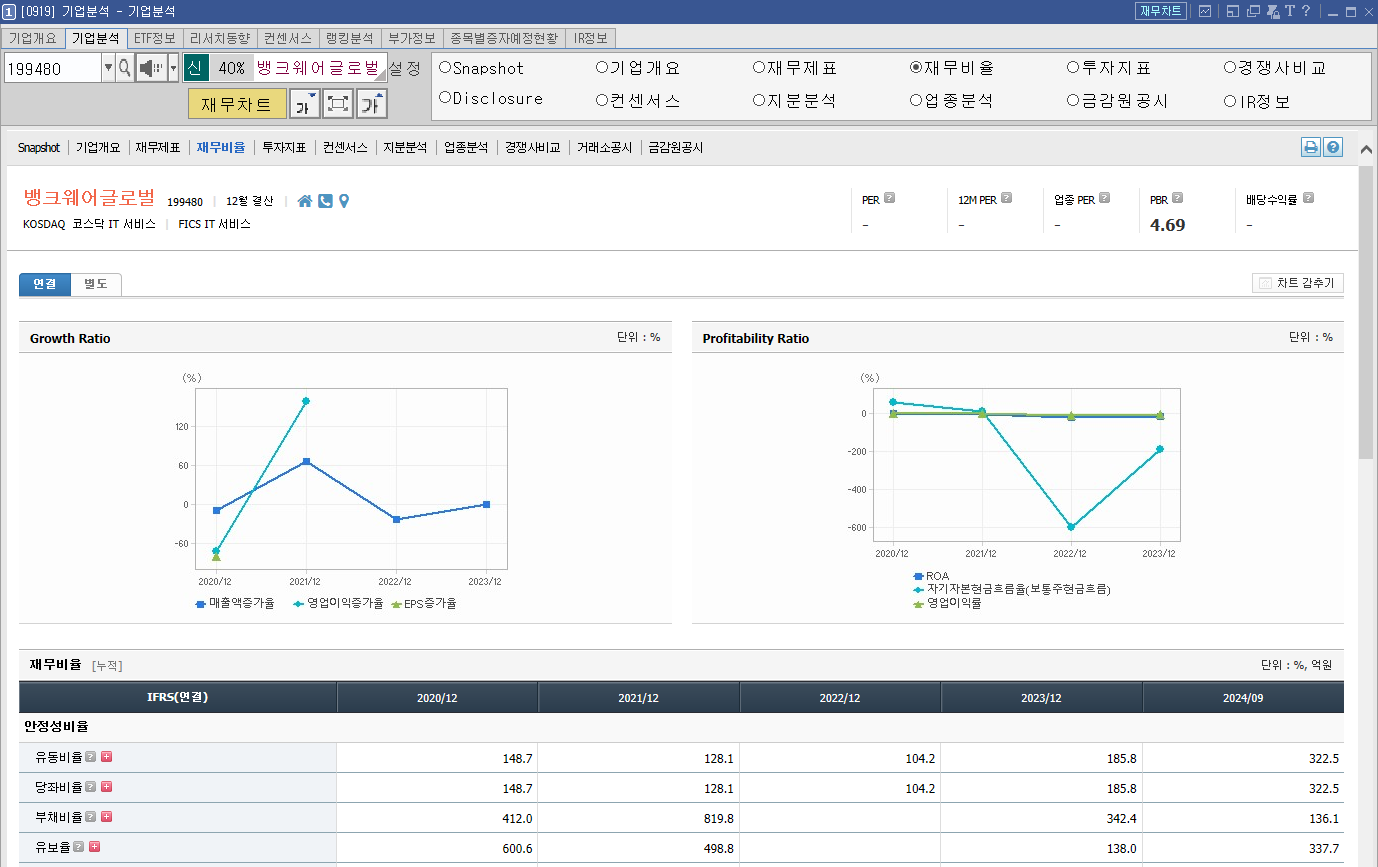
Task: Click the title bar overlapping windows icon
Action: 1252,11
